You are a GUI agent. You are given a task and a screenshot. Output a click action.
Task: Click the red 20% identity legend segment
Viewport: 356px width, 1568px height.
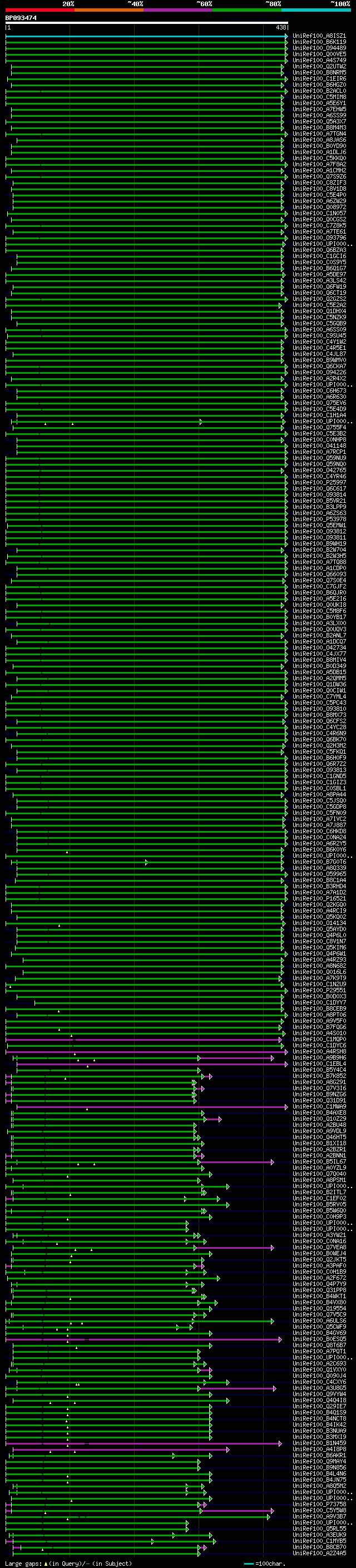pos(39,10)
